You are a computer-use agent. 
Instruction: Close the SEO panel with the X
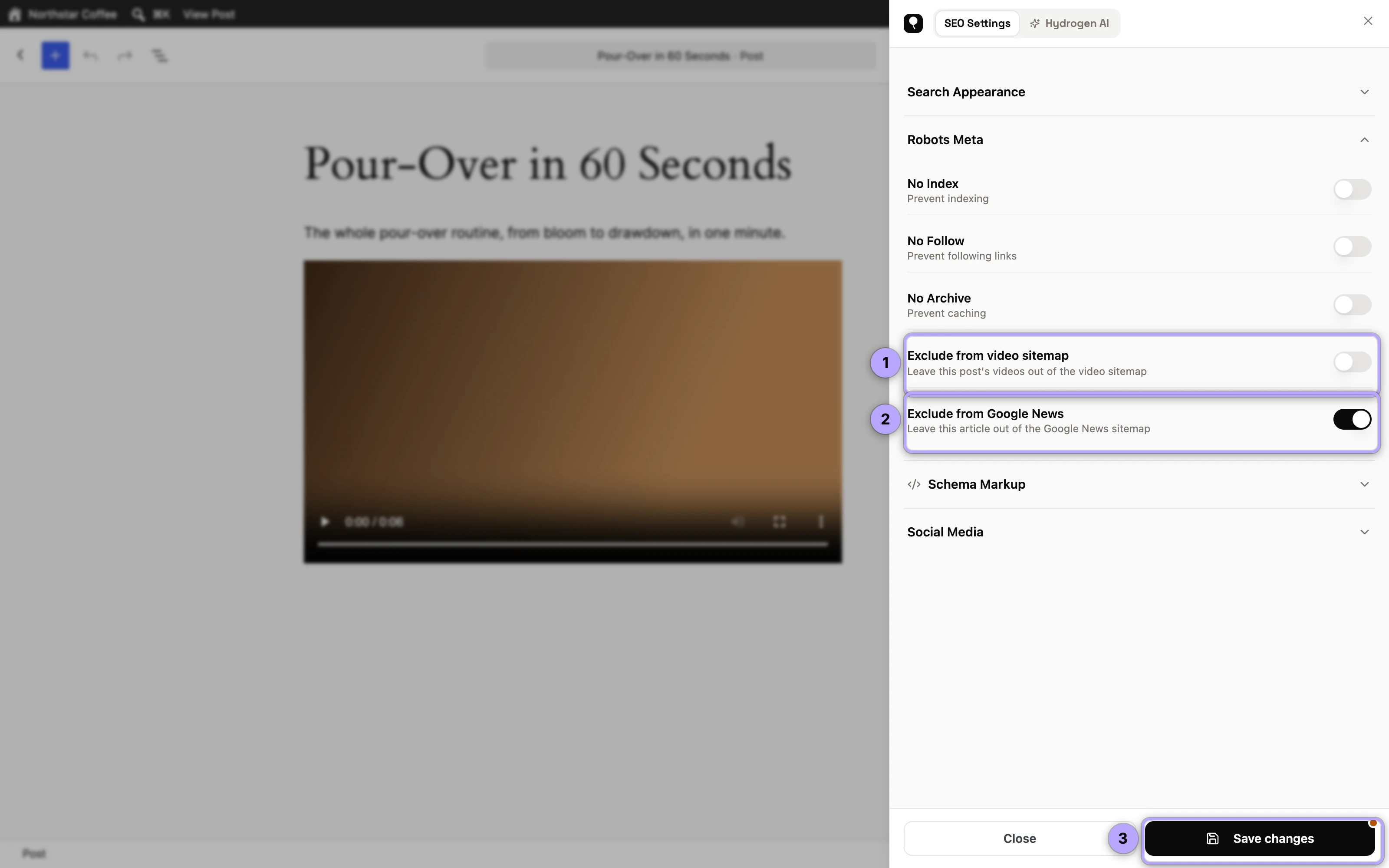tap(1368, 21)
